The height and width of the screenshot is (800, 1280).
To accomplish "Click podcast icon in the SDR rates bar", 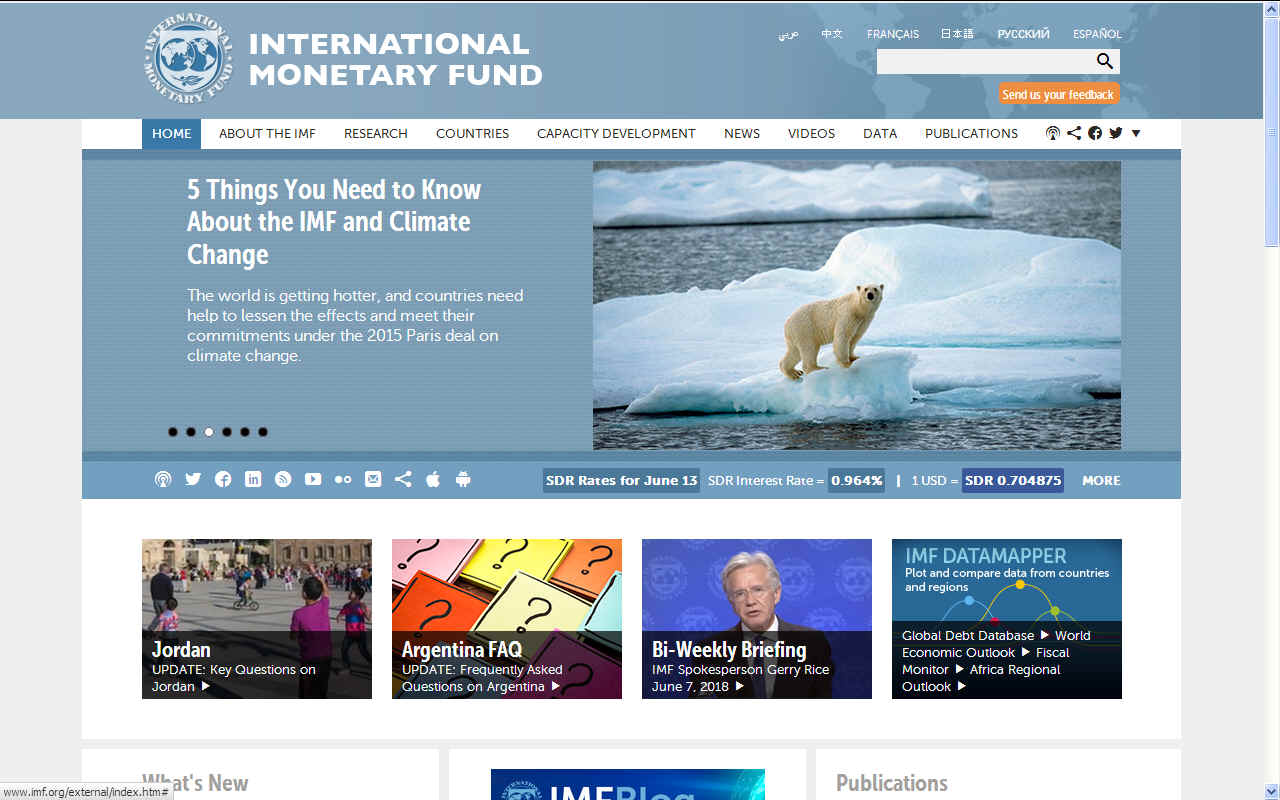I will pos(163,479).
